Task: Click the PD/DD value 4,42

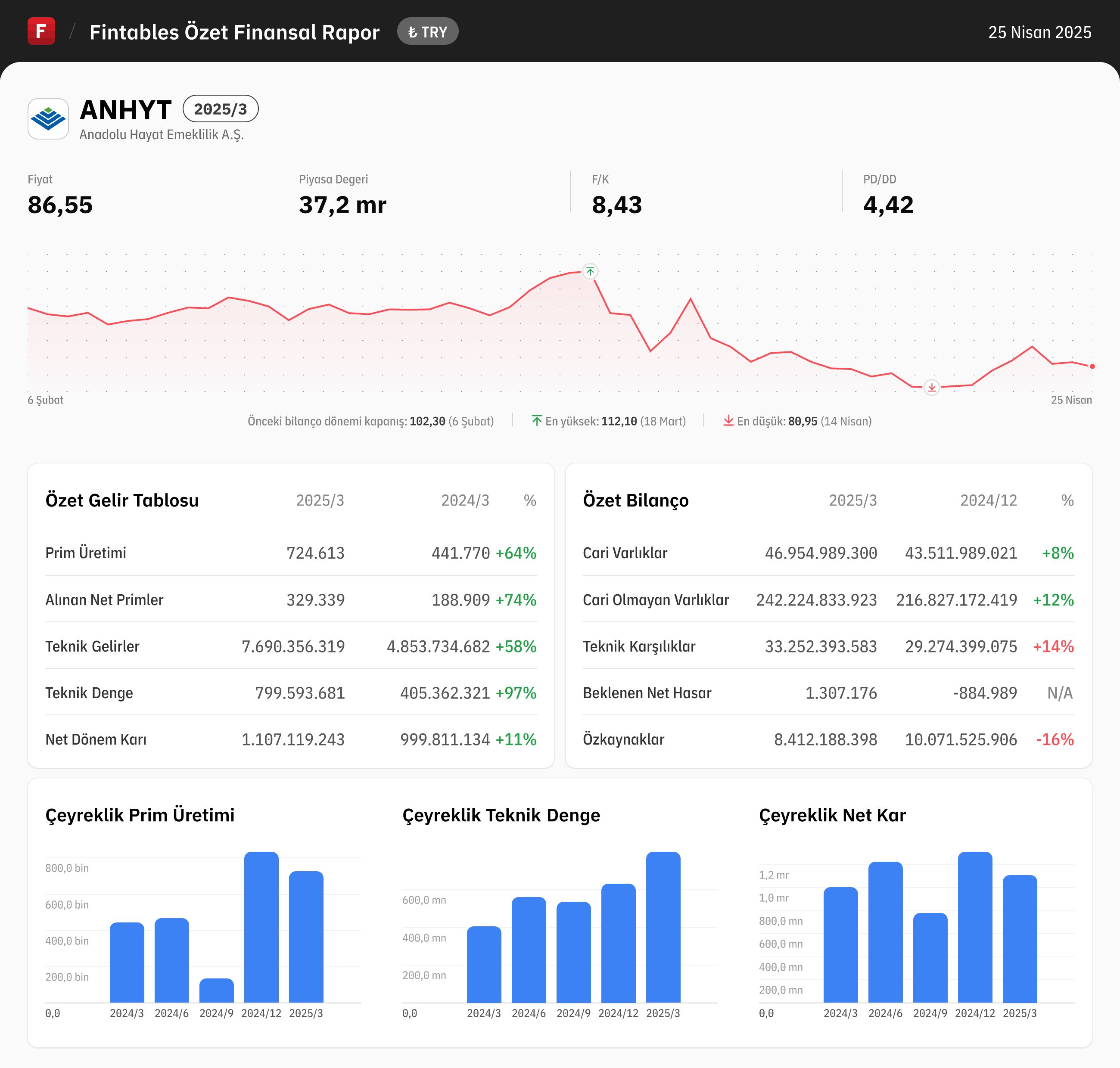Action: [888, 205]
